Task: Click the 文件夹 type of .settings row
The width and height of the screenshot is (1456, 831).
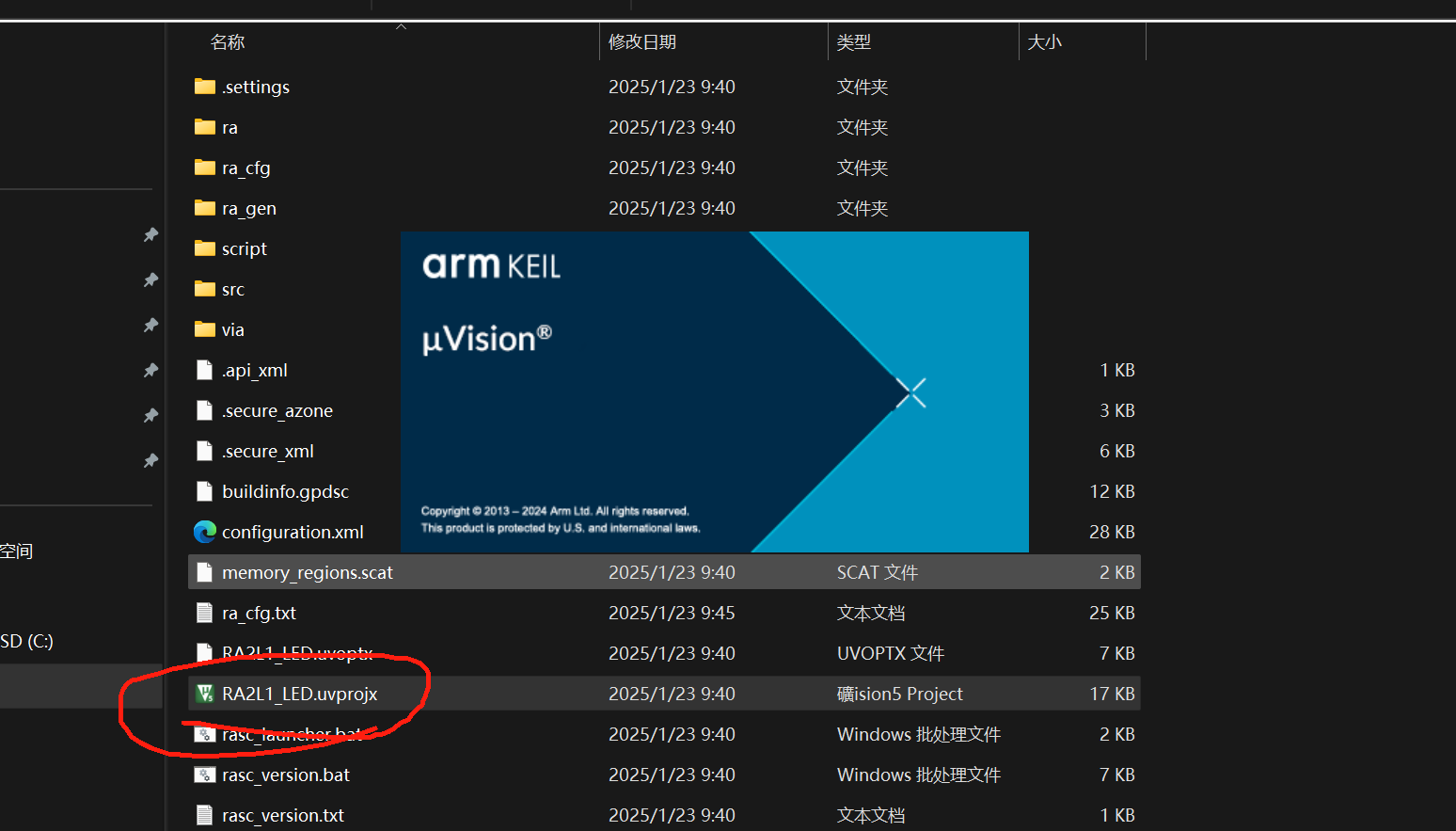Action: pyautogui.click(x=863, y=87)
